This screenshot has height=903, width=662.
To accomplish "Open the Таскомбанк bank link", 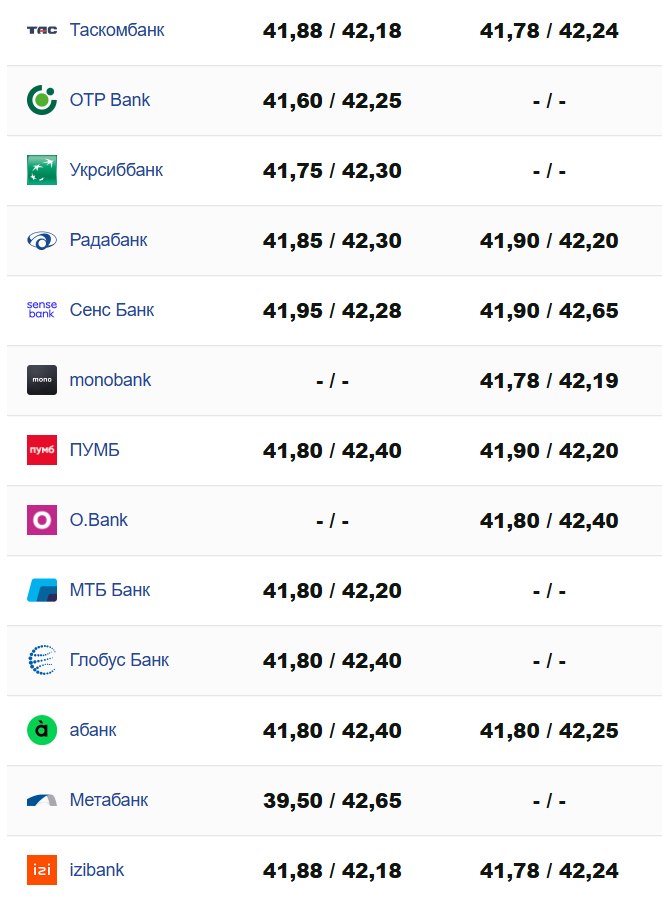I will pyautogui.click(x=117, y=30).
